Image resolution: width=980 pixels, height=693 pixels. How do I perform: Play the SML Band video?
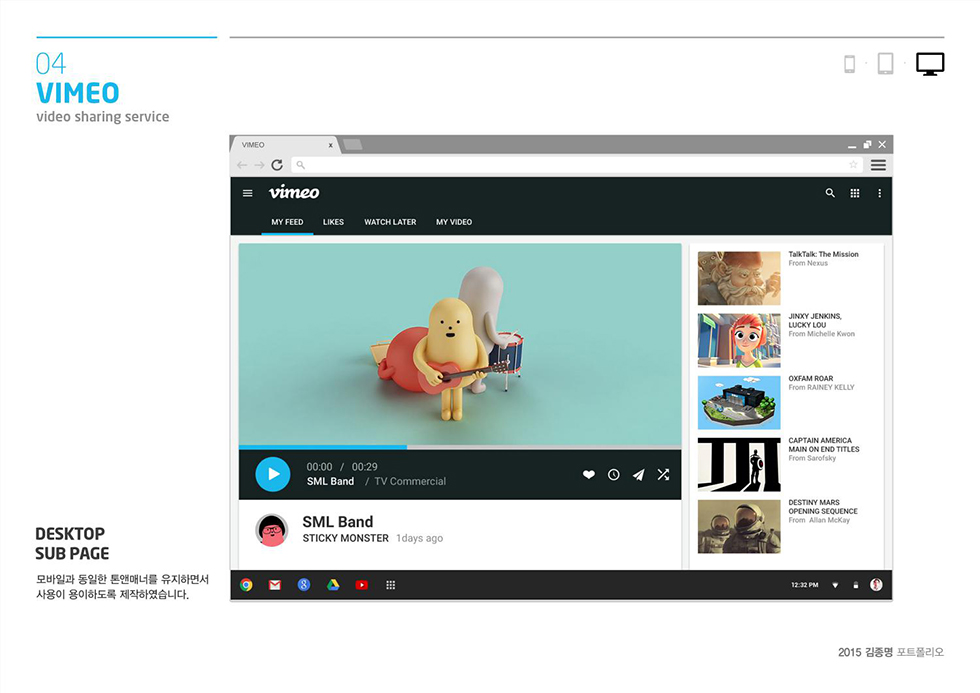pyautogui.click(x=272, y=474)
